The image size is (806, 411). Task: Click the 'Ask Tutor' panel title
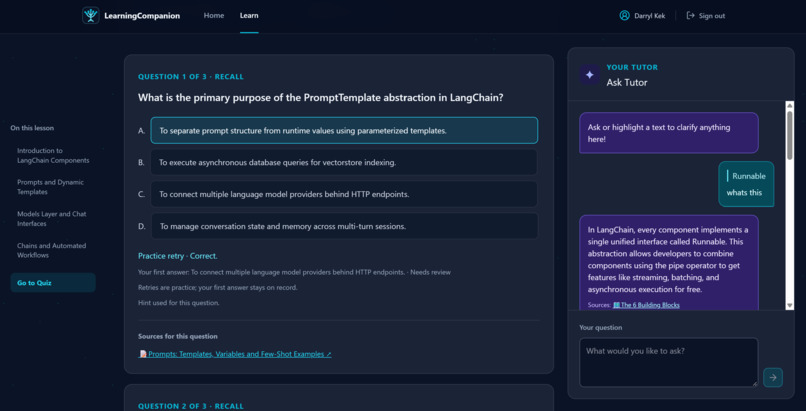627,82
